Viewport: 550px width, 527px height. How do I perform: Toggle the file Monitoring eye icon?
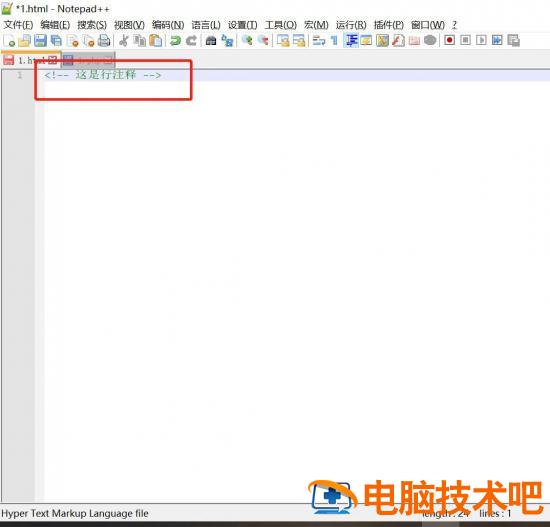click(x=430, y=41)
